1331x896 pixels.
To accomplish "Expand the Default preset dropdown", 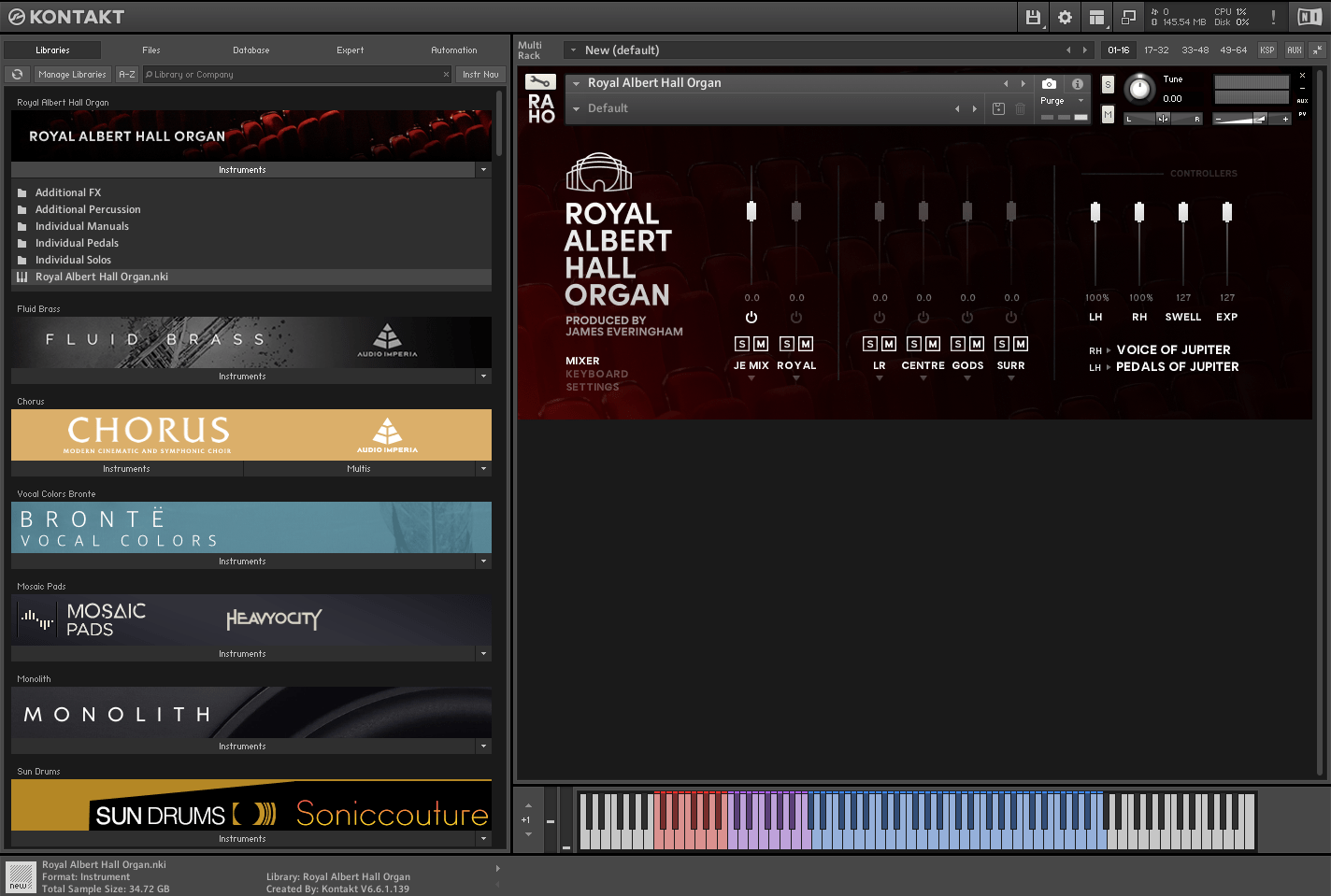I will [577, 109].
